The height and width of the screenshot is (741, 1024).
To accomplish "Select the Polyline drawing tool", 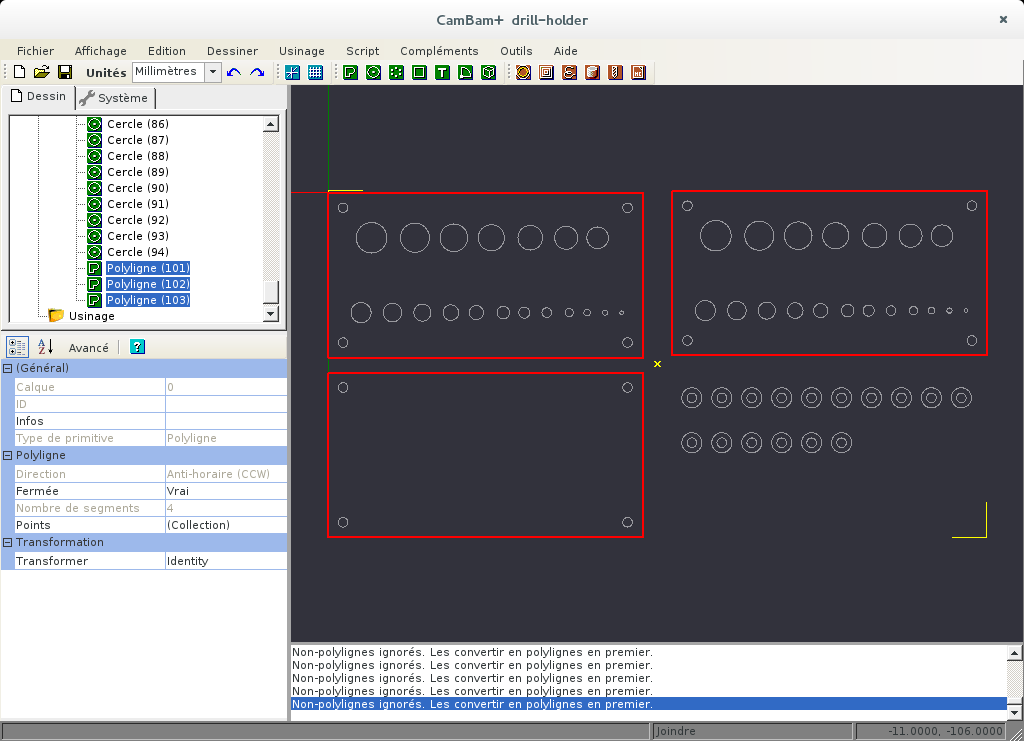I will point(351,72).
